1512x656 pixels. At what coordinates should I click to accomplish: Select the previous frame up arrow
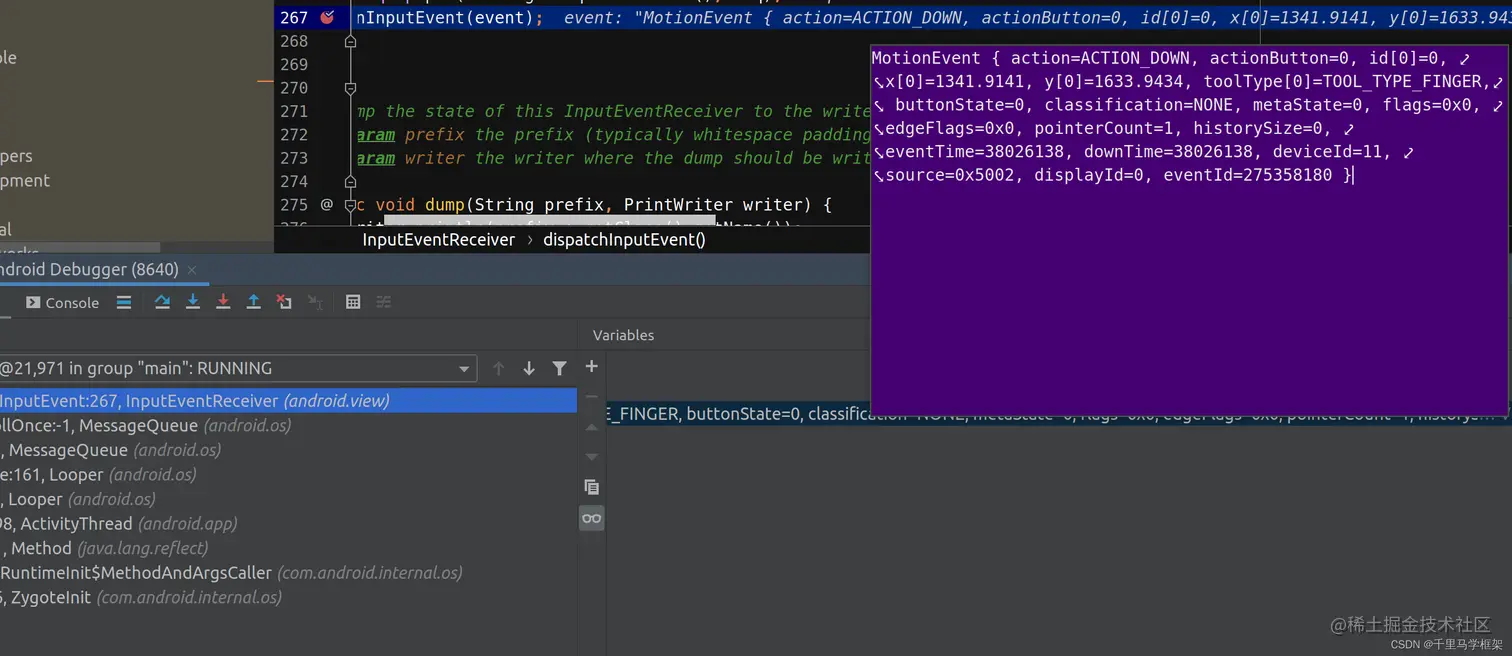pyautogui.click(x=498, y=369)
